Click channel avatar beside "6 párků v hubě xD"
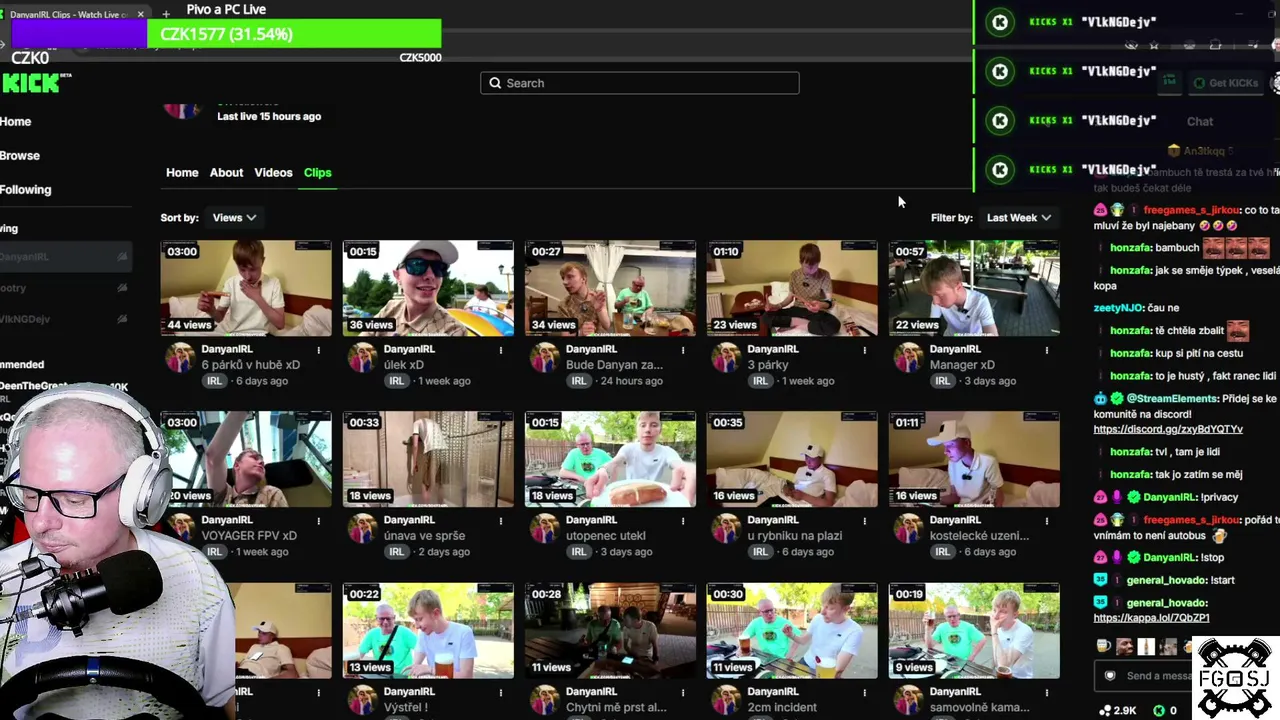 180,357
